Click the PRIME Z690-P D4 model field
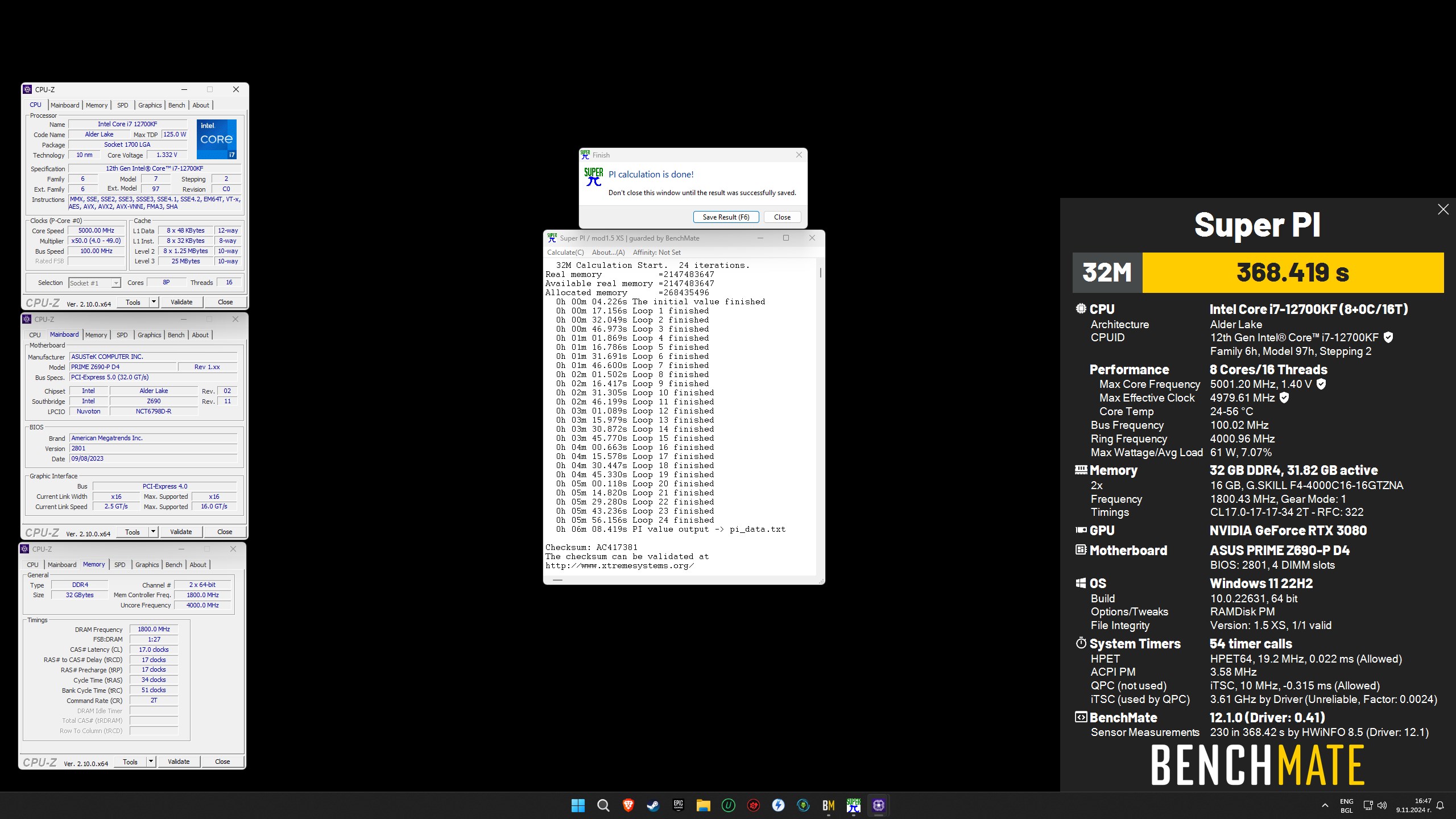The image size is (1456, 819). [122, 367]
